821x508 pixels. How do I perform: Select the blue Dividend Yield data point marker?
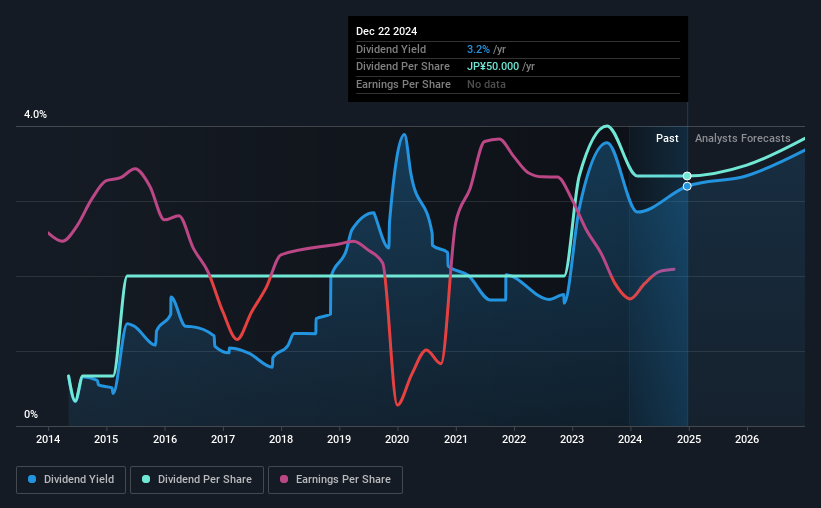click(687, 186)
